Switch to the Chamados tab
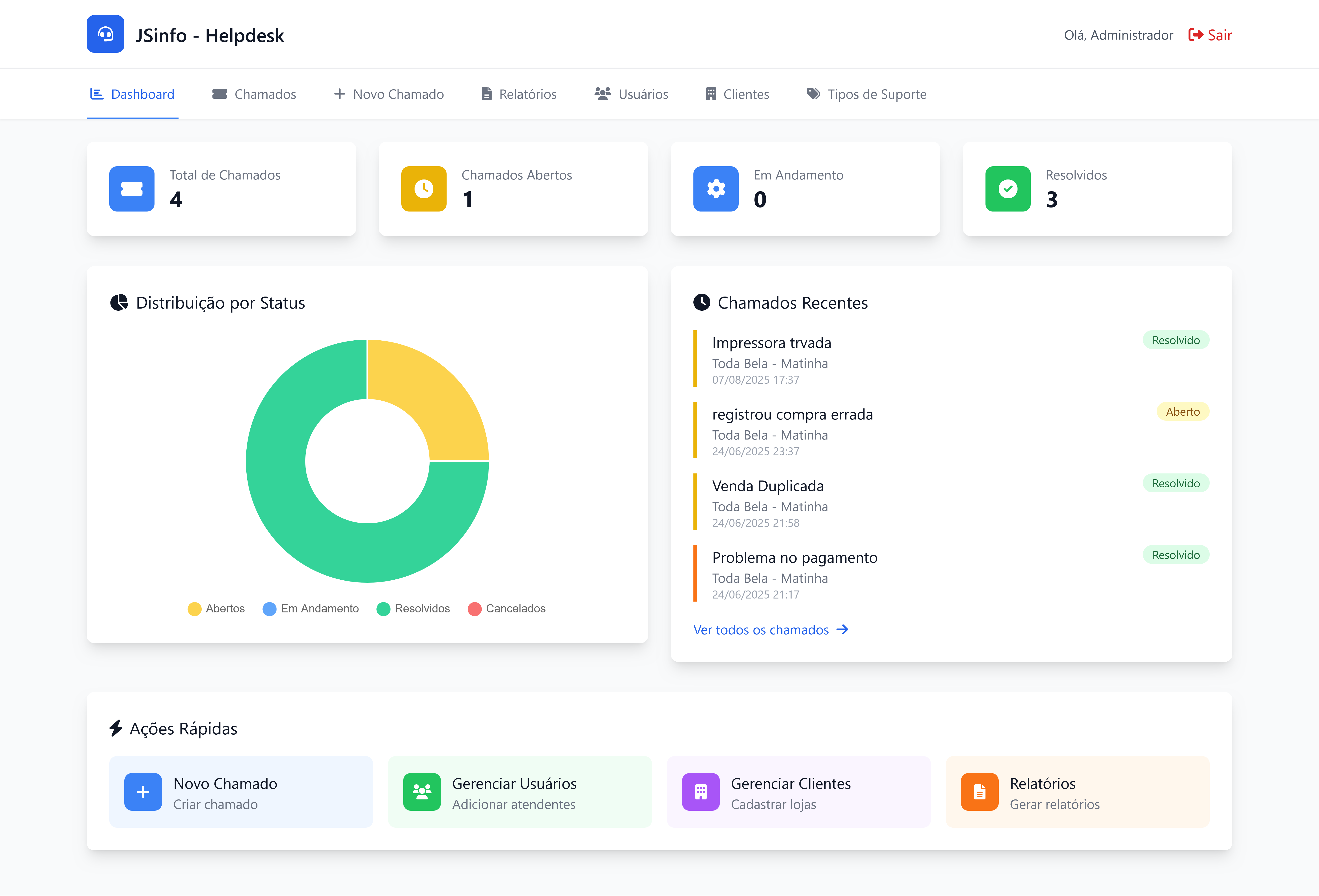The height and width of the screenshot is (896, 1319). click(254, 94)
